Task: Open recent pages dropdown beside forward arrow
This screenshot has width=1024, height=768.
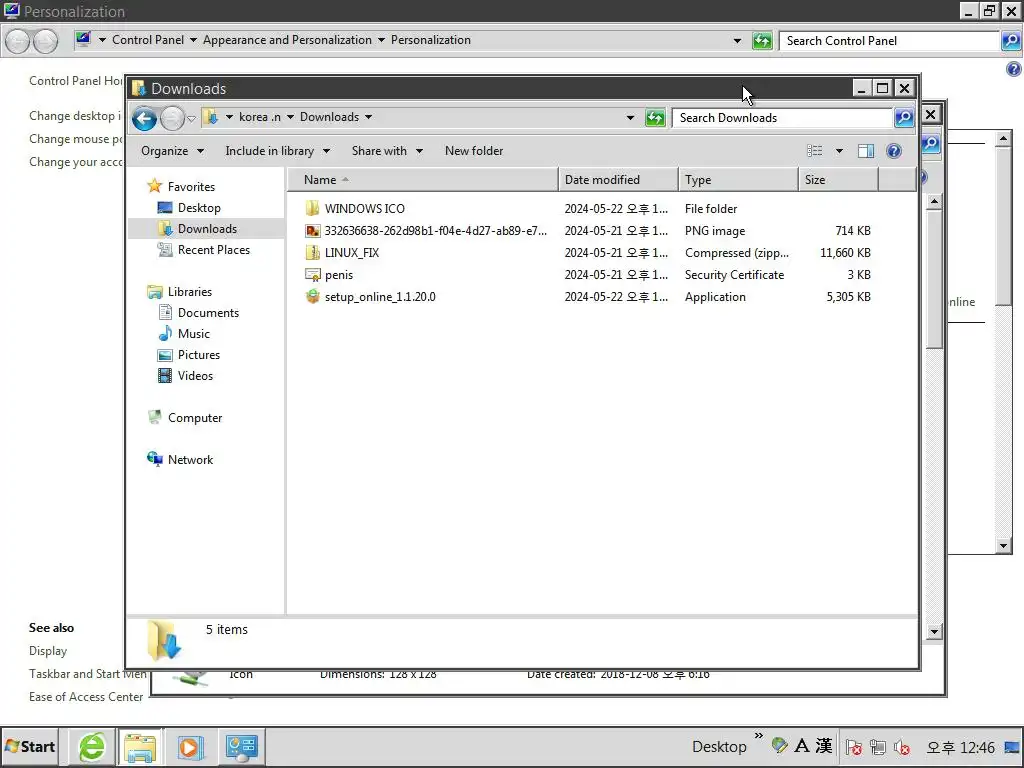Action: [191, 119]
